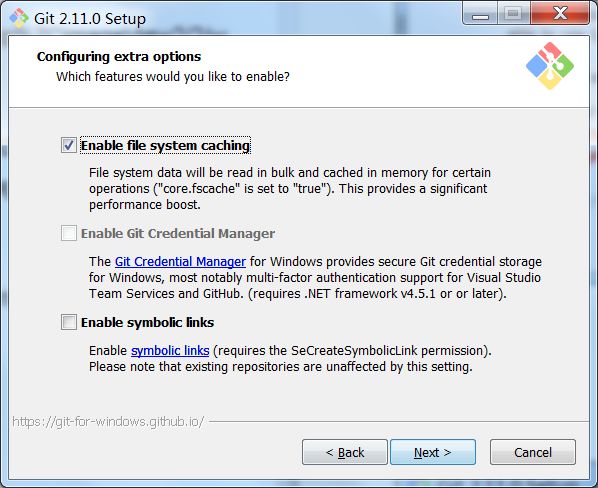Screen dimensions: 598x488
Task: Minimize the Git Setup window
Action: point(480,14)
